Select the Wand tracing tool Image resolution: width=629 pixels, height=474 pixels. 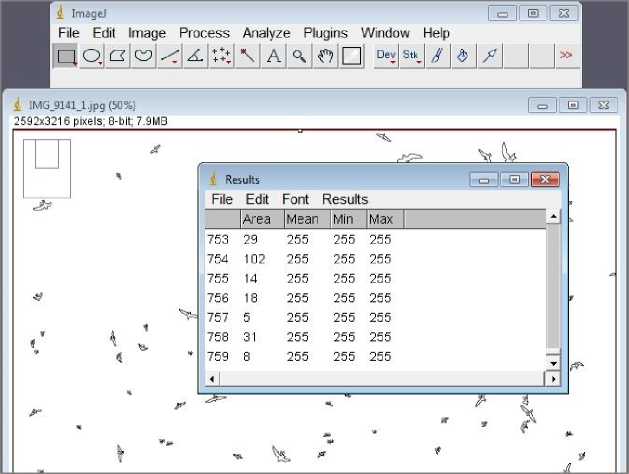click(248, 56)
